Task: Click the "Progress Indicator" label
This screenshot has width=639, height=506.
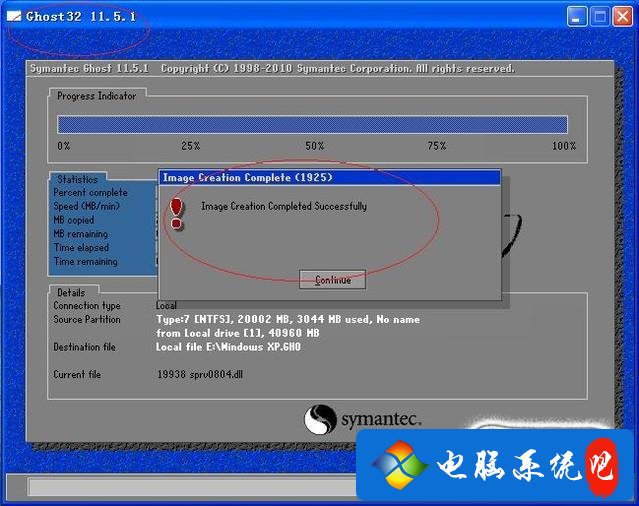Action: coord(97,96)
